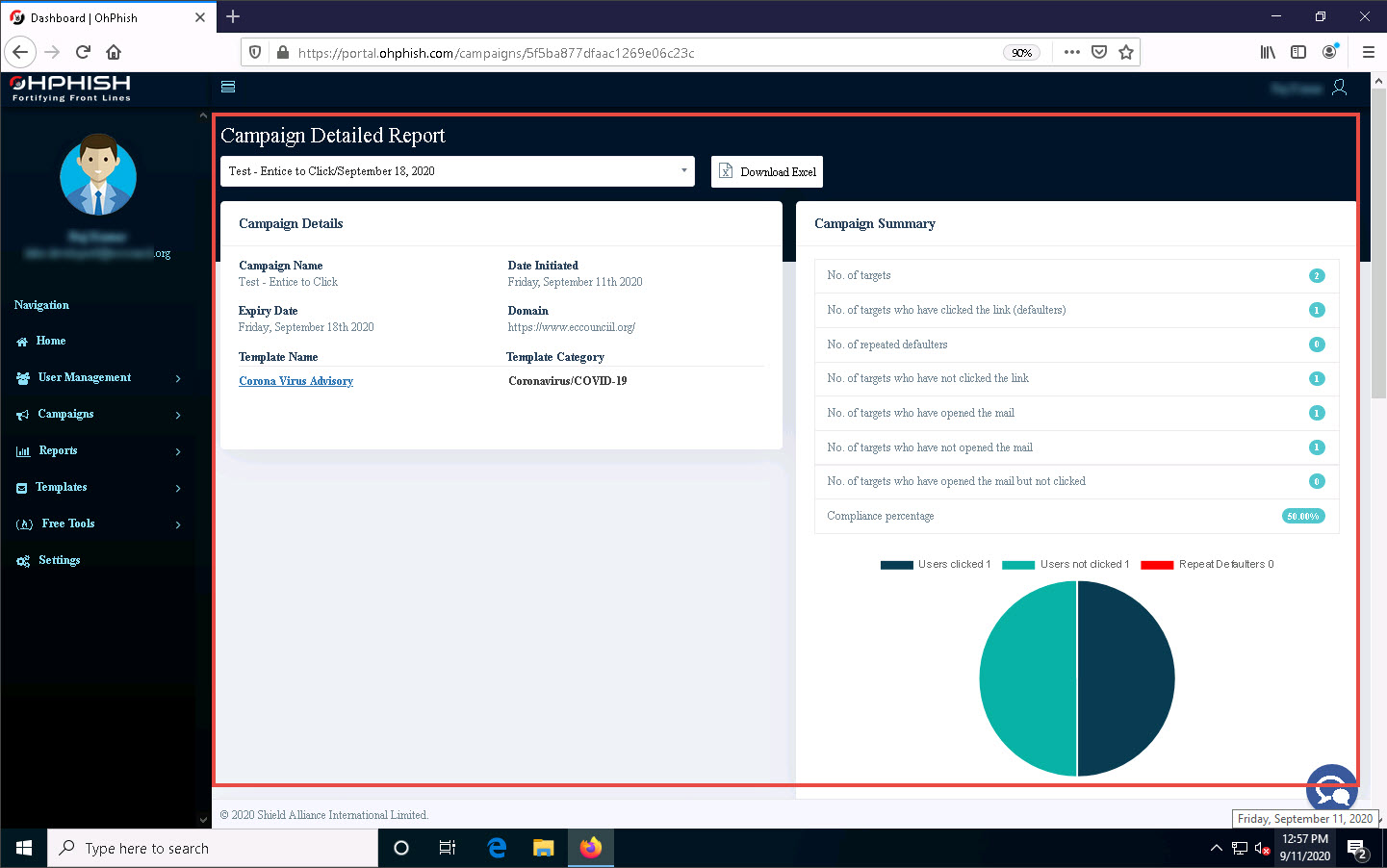
Task: Bookmark this page with star icon
Action: pyautogui.click(x=1126, y=52)
